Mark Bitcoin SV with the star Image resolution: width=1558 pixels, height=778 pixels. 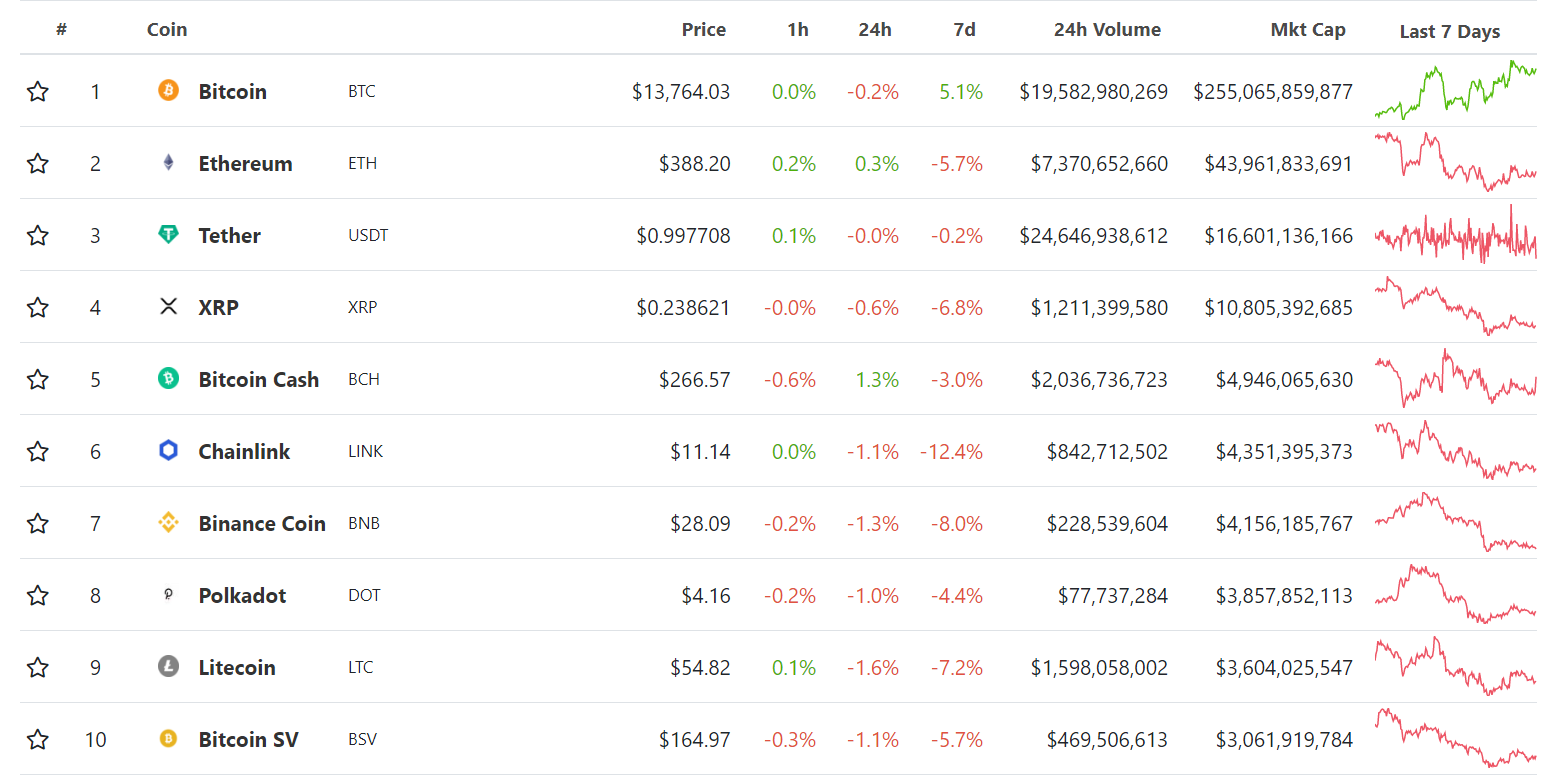point(38,740)
